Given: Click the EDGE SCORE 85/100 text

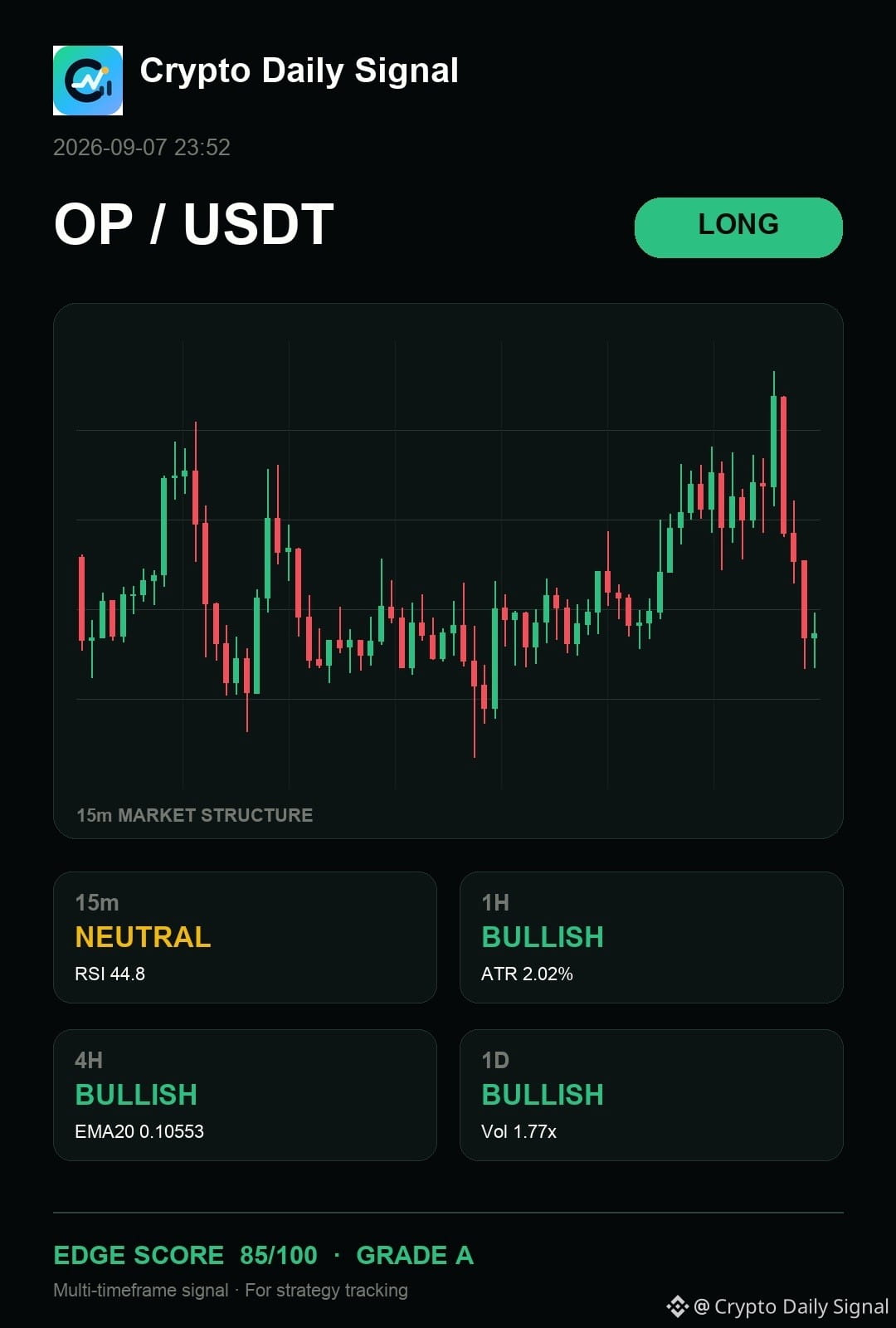Looking at the screenshot, I should (x=185, y=1255).
